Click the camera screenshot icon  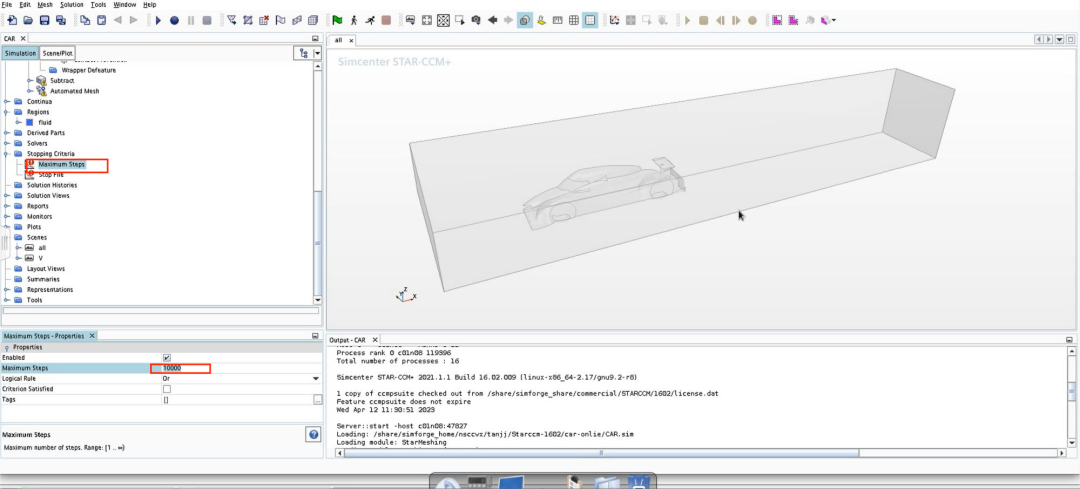point(476,21)
